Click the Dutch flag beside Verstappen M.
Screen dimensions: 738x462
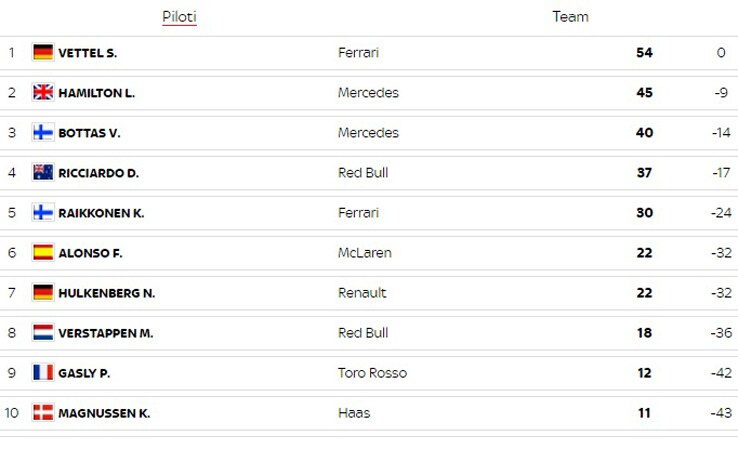43,332
